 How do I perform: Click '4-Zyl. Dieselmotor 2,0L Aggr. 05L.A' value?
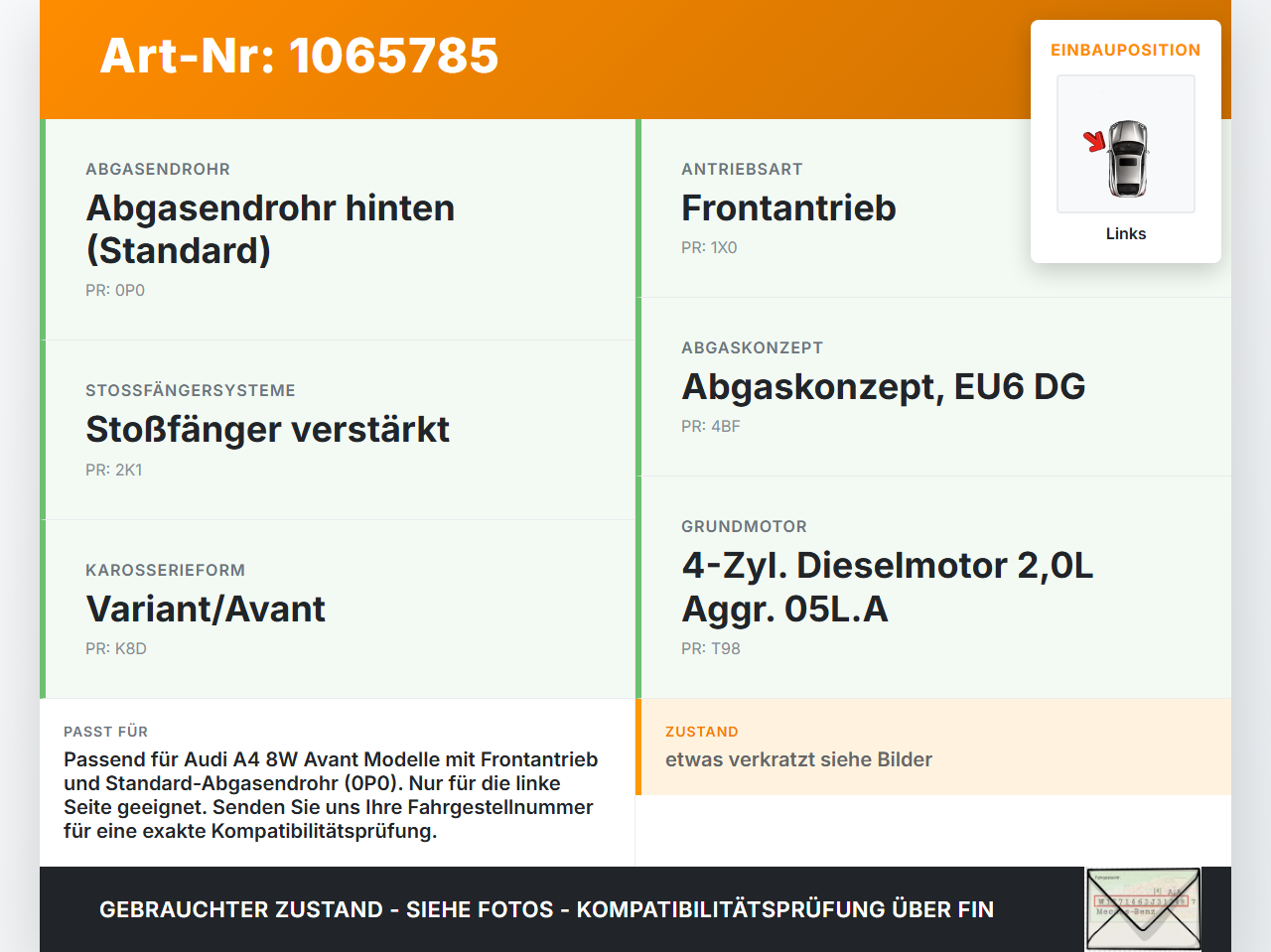887,588
